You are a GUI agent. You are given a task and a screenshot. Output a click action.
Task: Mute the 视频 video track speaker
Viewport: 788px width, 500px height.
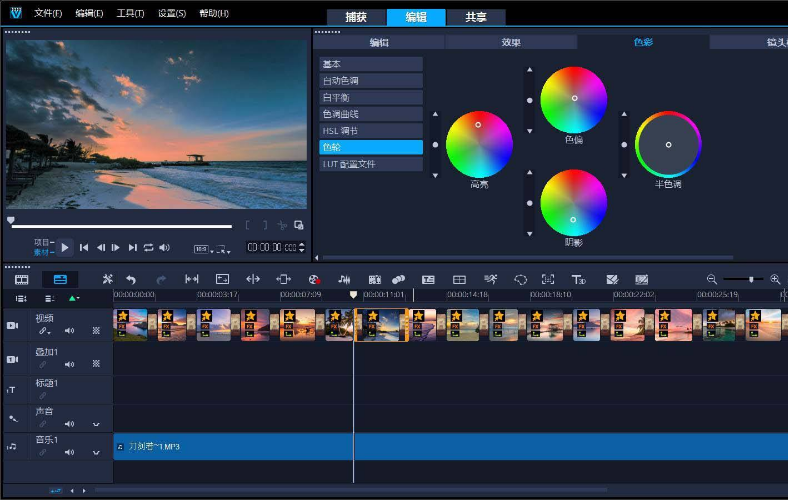70,331
